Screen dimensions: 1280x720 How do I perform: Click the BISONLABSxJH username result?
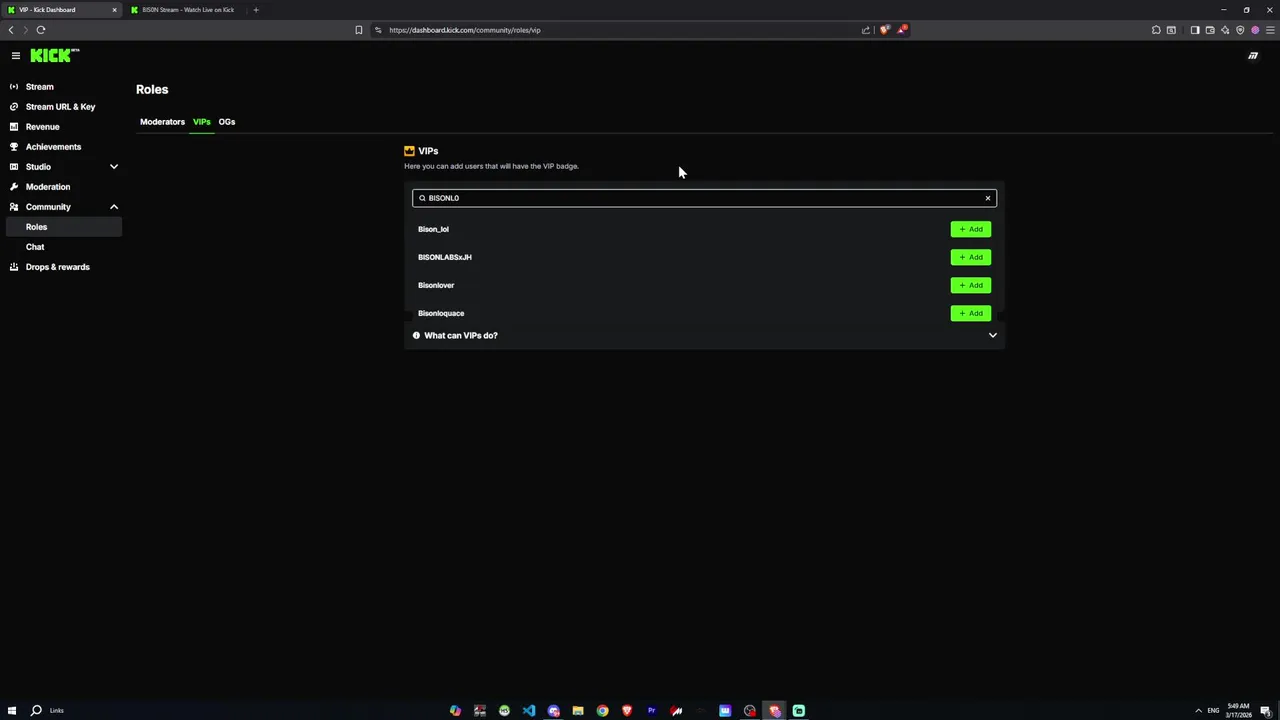click(x=444, y=257)
